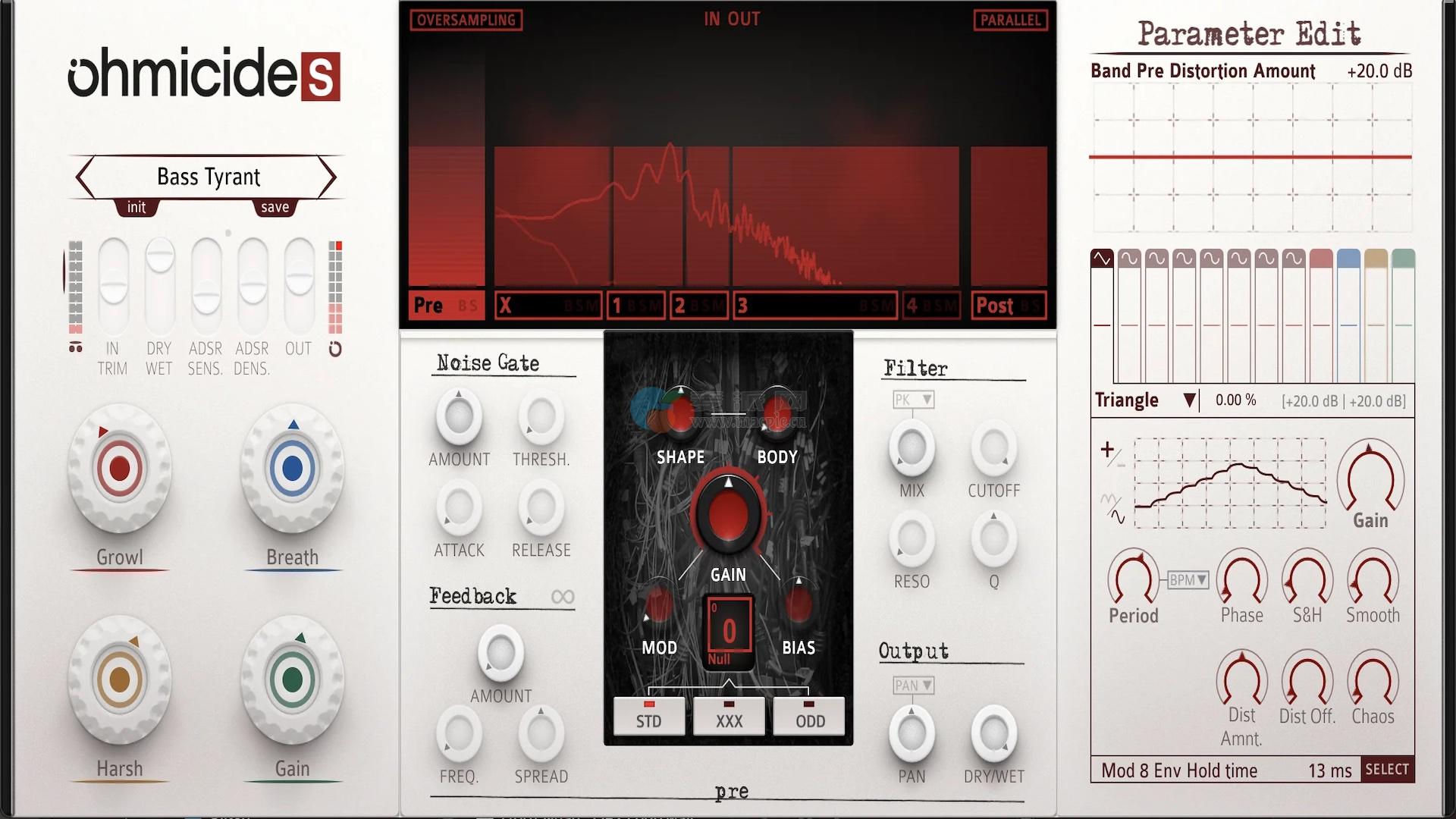Click the modulator Gain knob
The image size is (1456, 819).
click(x=1370, y=476)
